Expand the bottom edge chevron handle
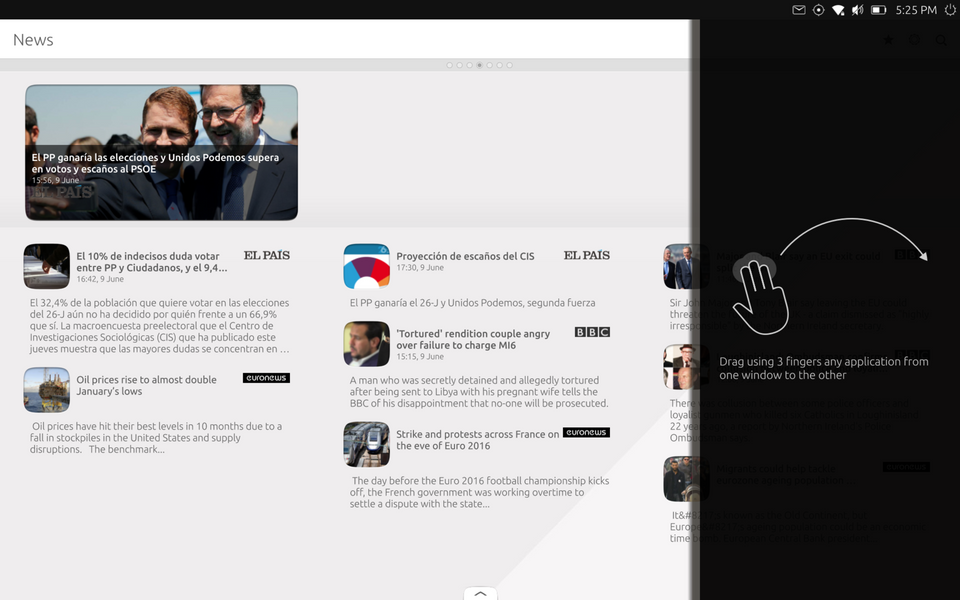960x600 pixels. pos(480,593)
